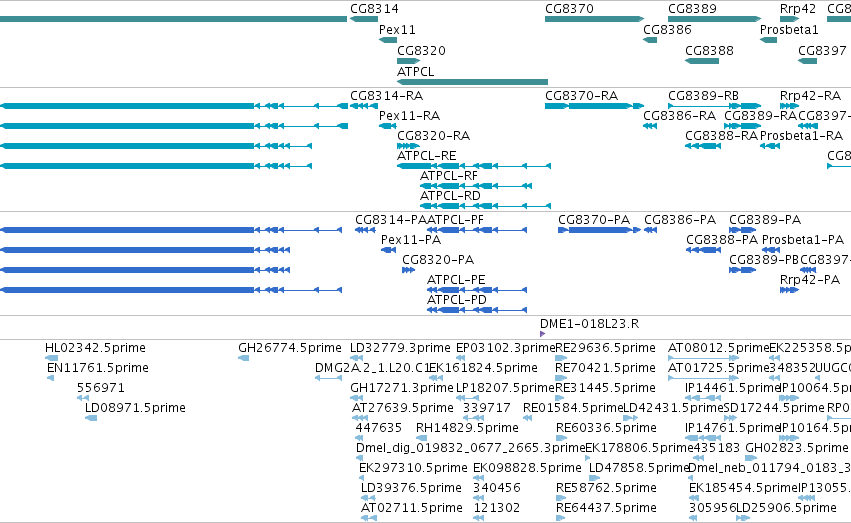
Task: Select the Rrp42 gene label
Action: [x=797, y=9]
